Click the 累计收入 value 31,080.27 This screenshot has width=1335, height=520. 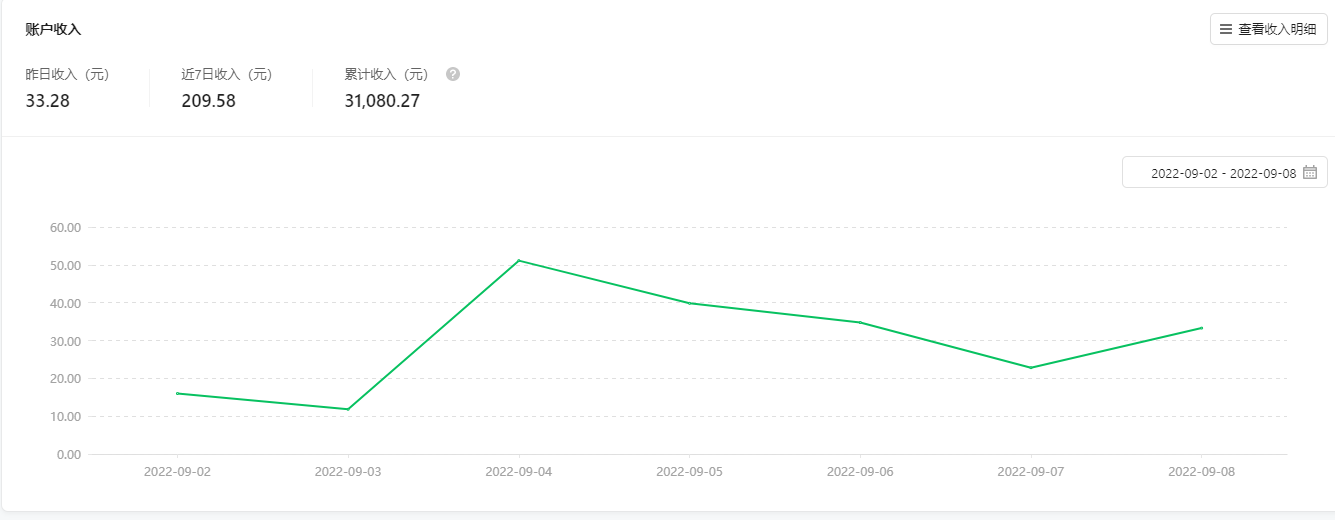382,101
